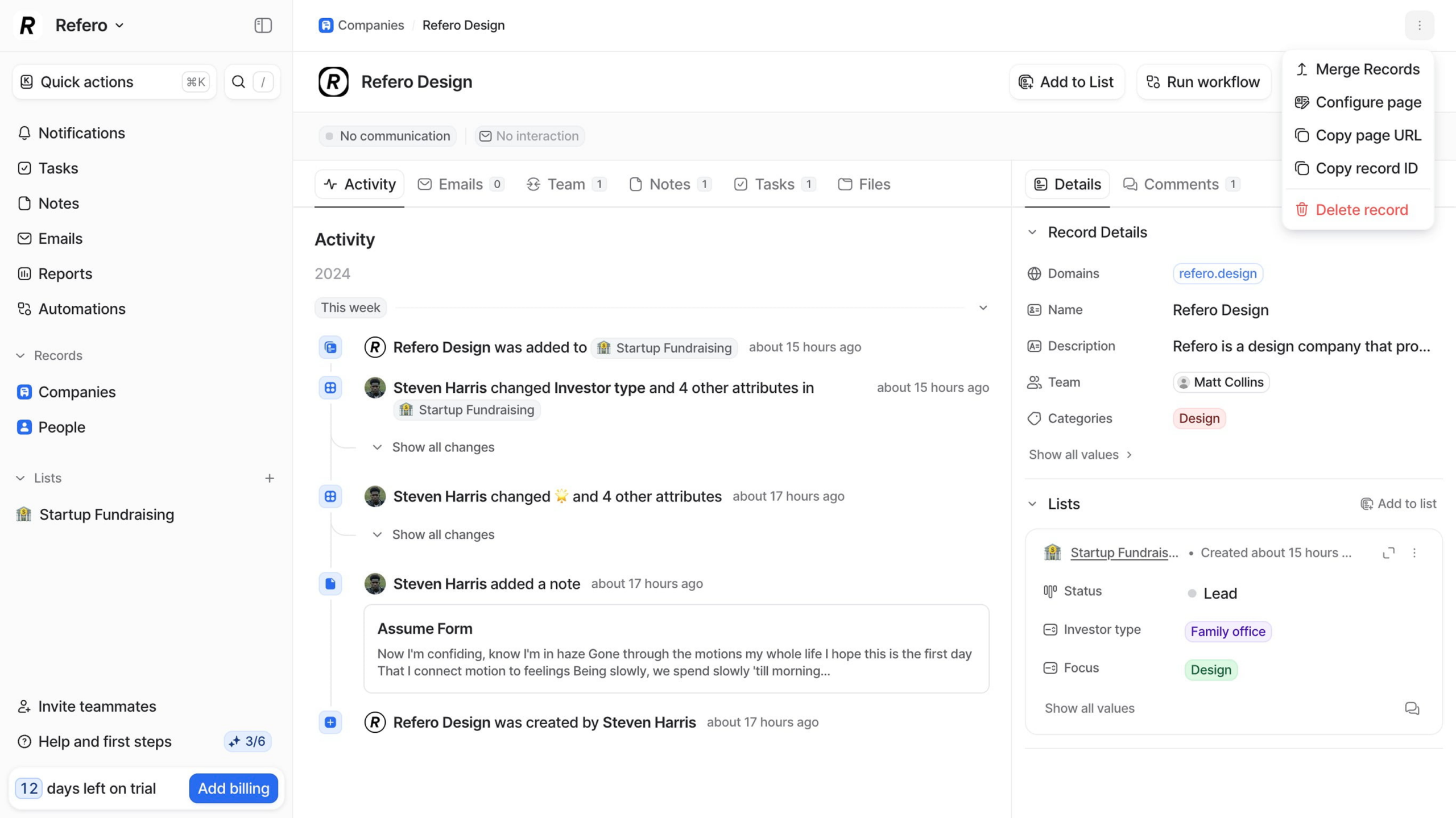Click the search magnifier icon
The width and height of the screenshot is (1456, 818).
238,82
